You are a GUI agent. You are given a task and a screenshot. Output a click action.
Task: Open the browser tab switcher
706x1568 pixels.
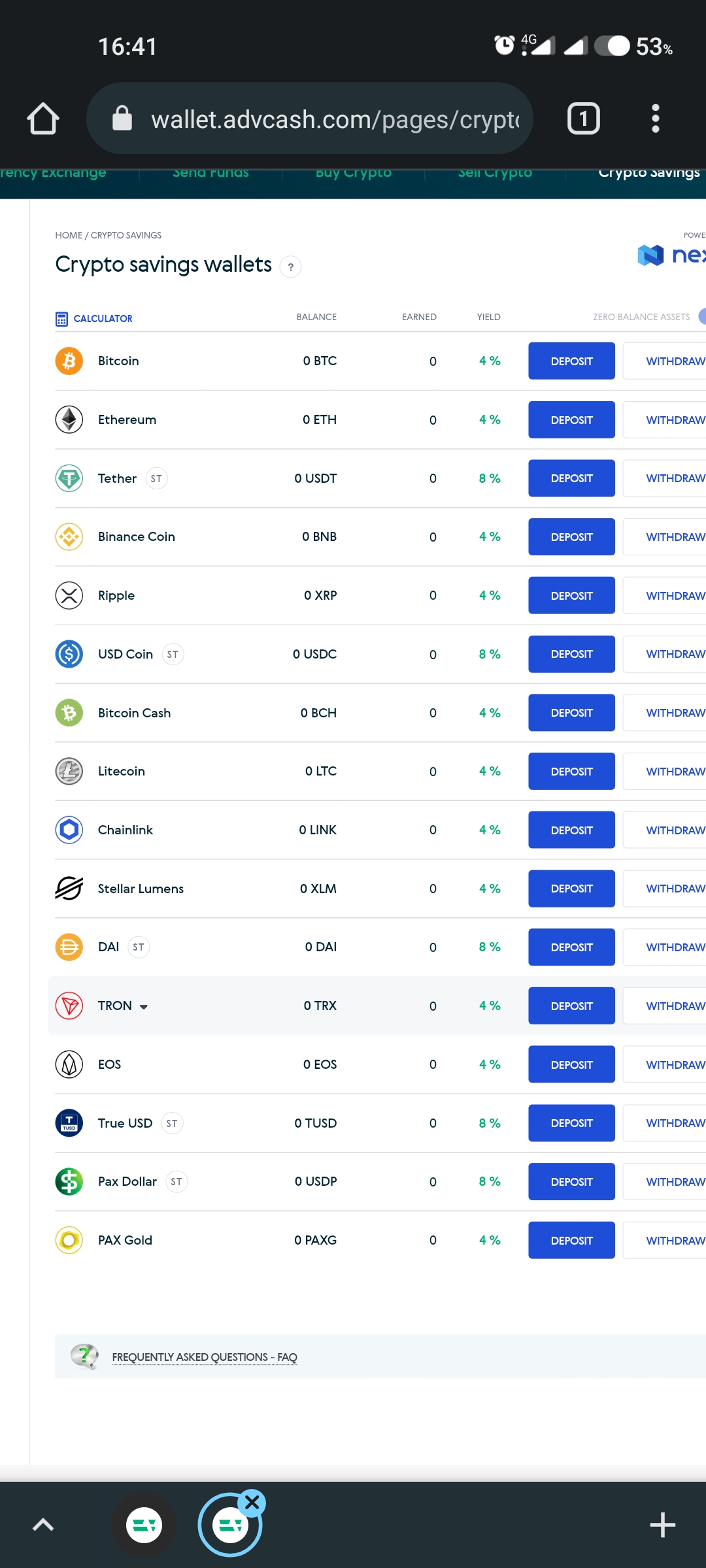point(583,118)
